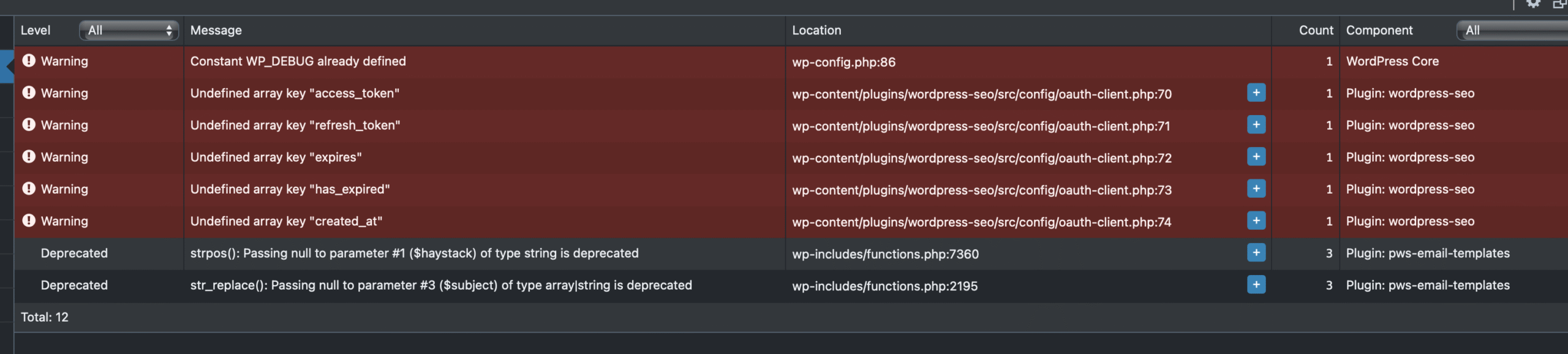Click warning icon on "access_token" row
This screenshot has height=354, width=1568.
pyautogui.click(x=29, y=92)
